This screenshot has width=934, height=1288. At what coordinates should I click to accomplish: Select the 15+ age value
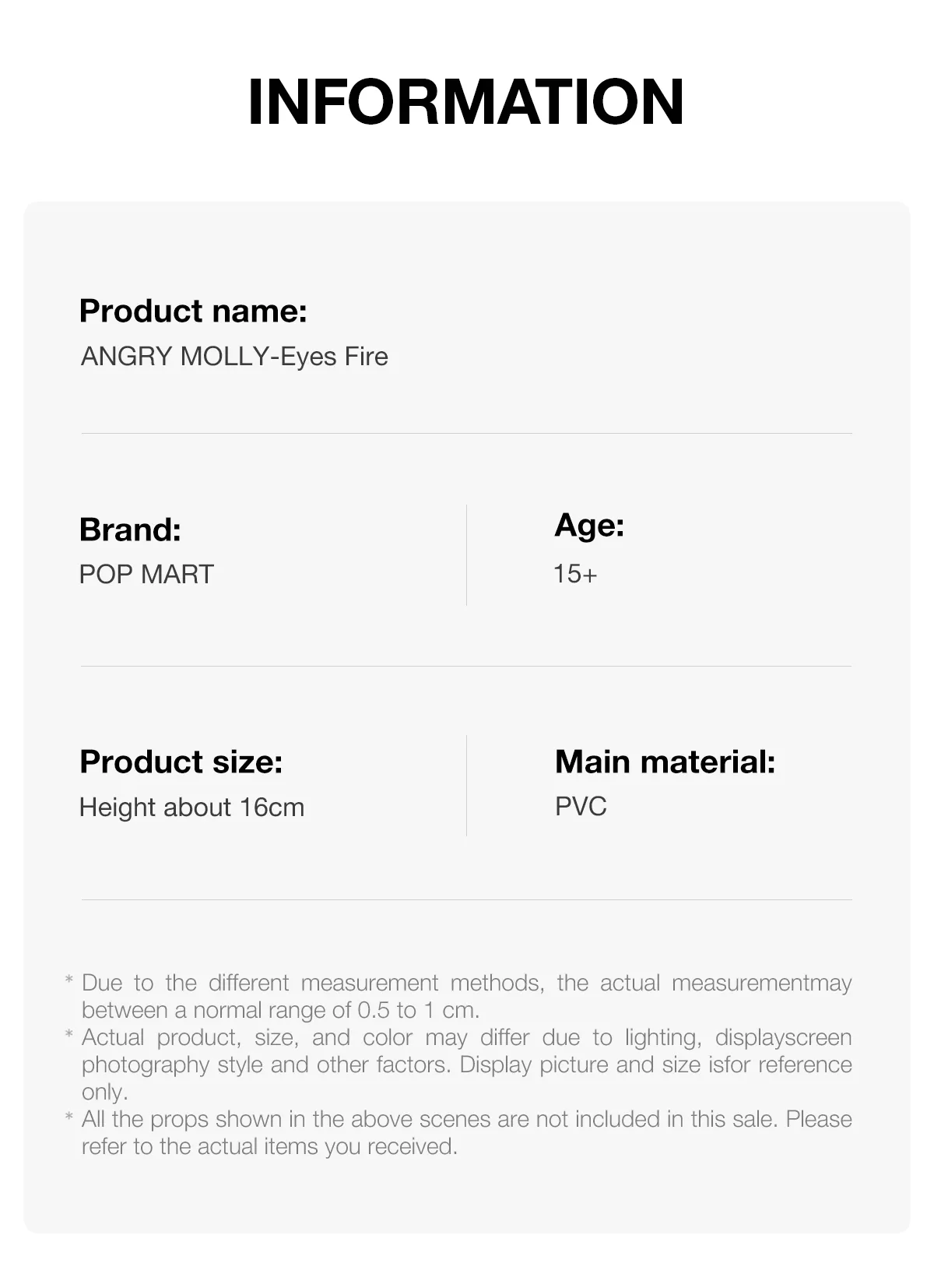point(575,574)
